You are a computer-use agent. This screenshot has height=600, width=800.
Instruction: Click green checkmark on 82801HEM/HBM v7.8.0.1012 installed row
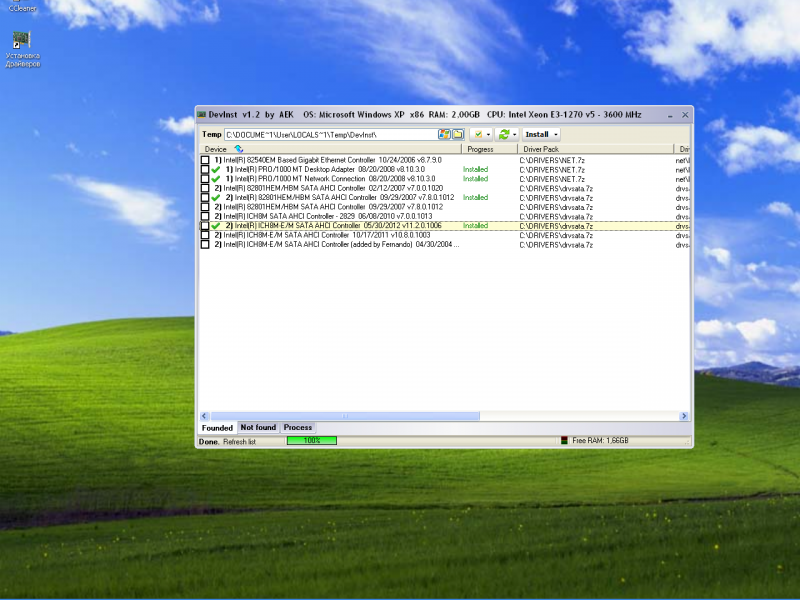[216, 197]
